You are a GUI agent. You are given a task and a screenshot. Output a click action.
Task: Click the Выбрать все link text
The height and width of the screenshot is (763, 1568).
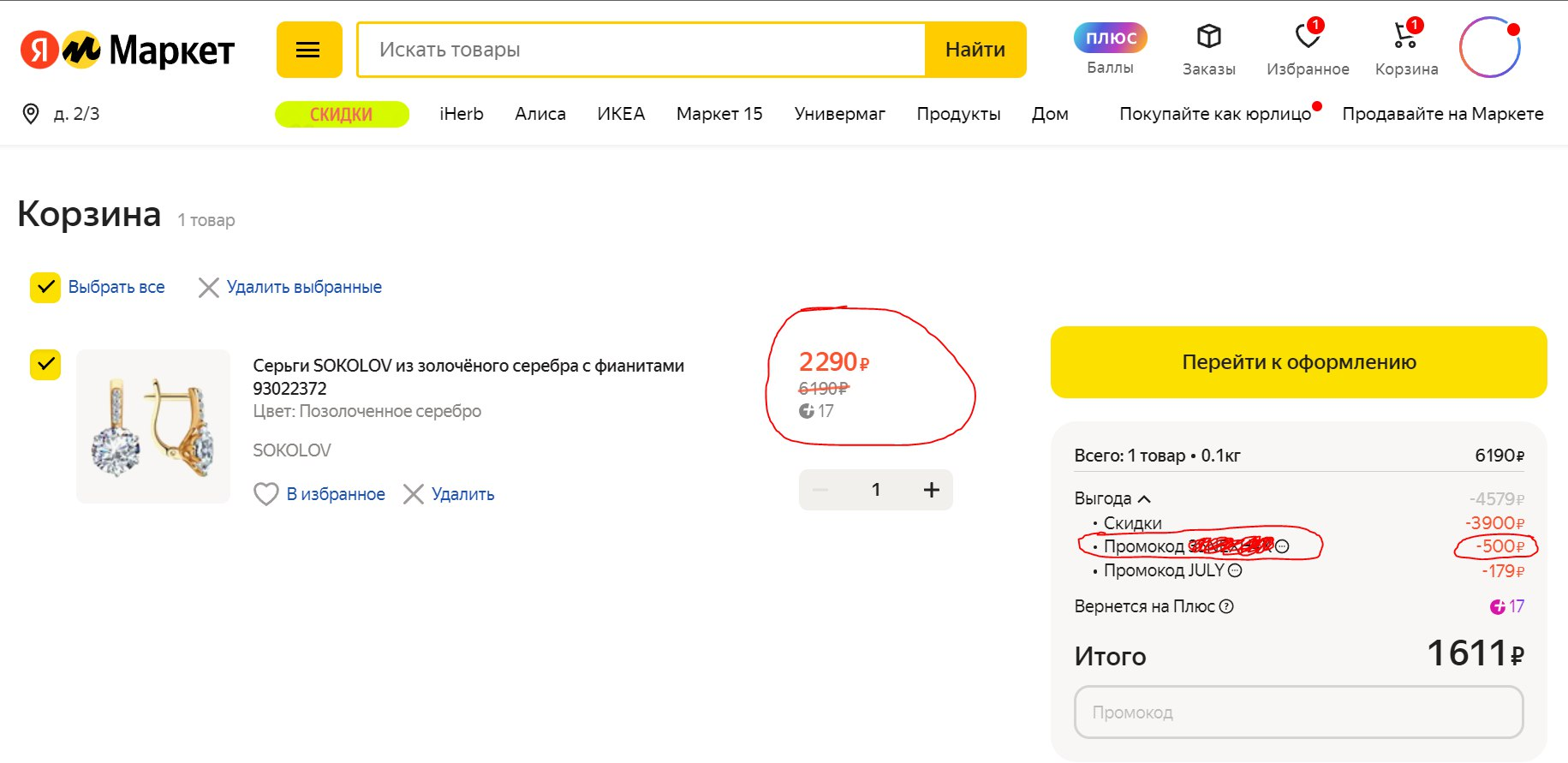tap(116, 287)
